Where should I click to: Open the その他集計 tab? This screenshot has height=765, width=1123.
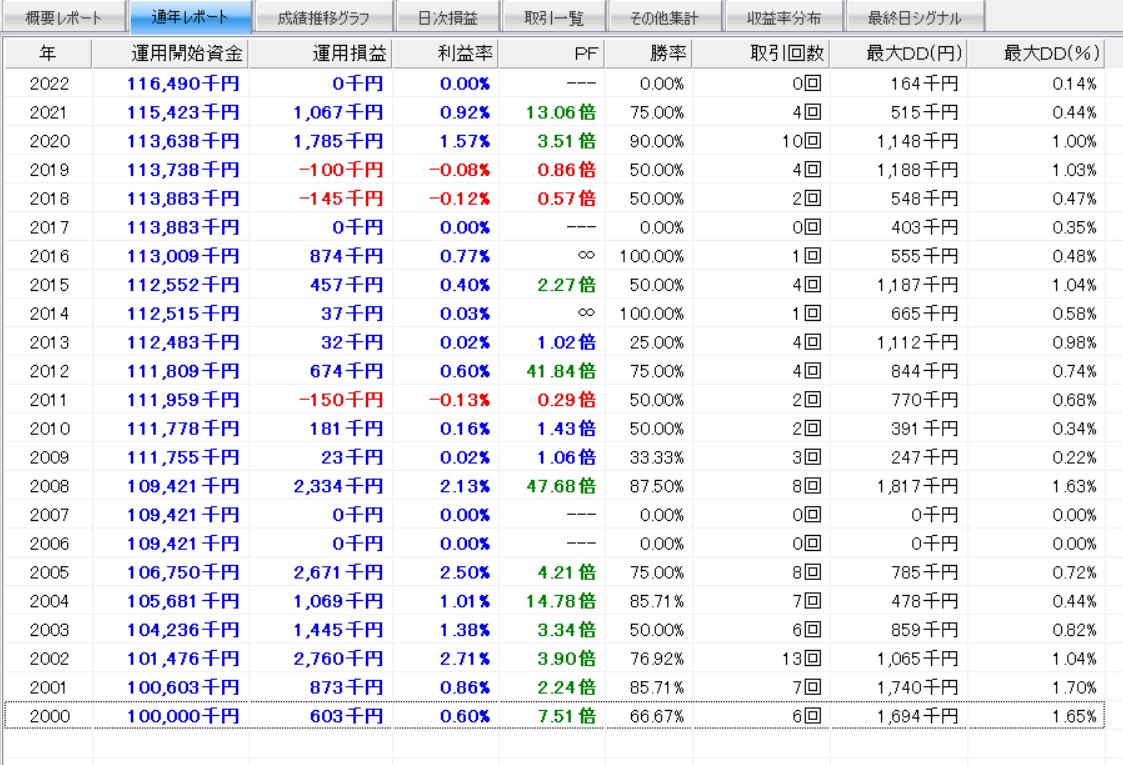point(664,18)
